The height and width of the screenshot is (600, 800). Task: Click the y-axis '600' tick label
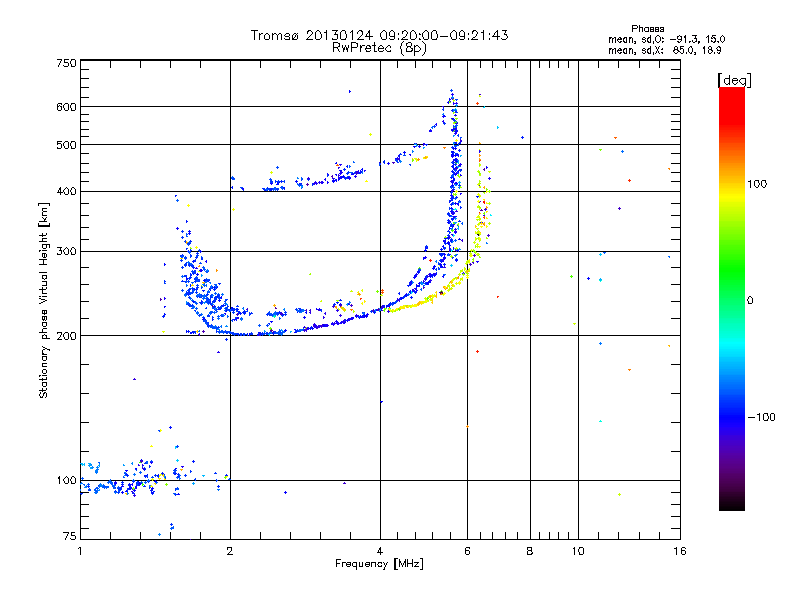click(x=67, y=107)
